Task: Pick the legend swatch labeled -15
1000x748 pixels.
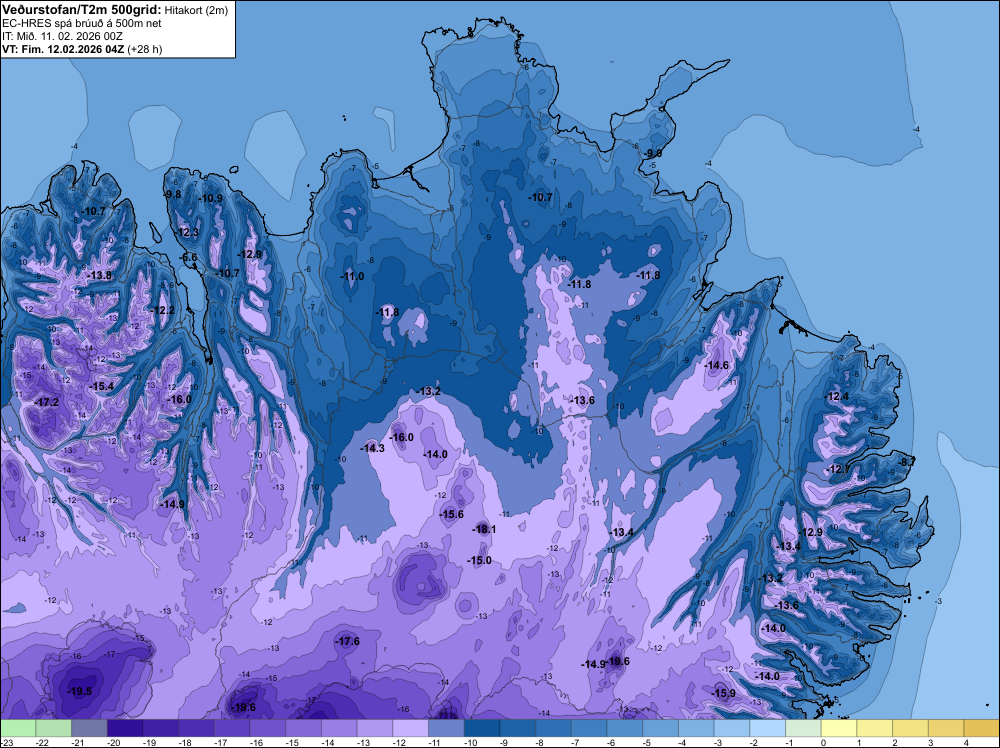Action: [304, 728]
